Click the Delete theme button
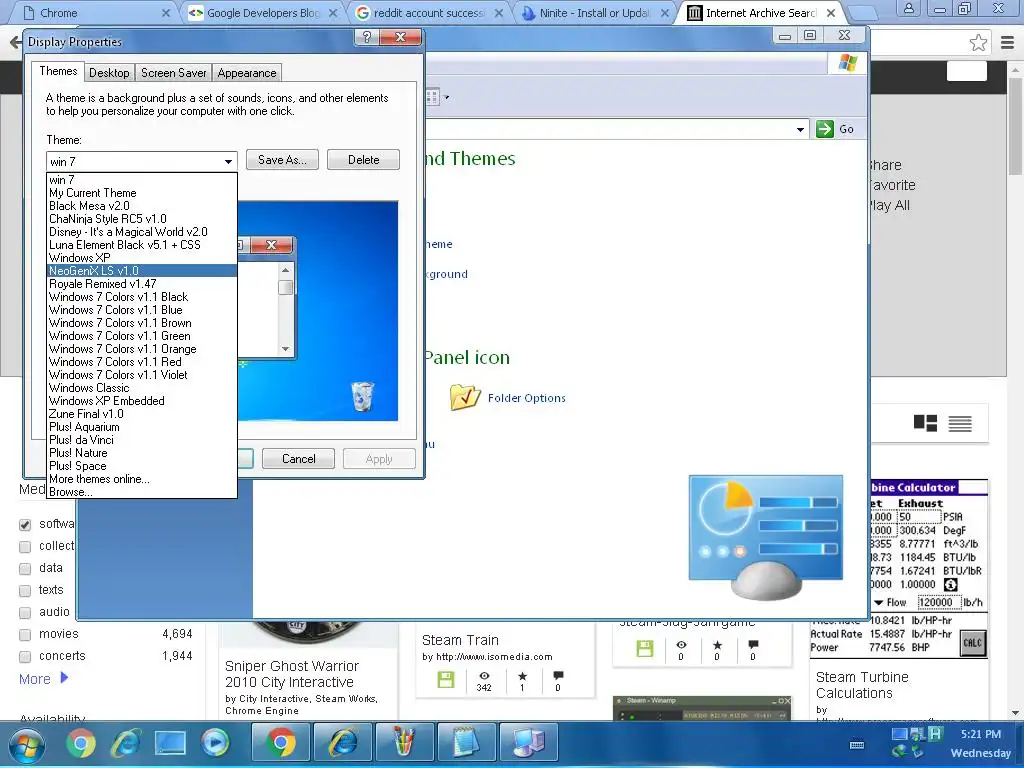The width and height of the screenshot is (1024, 768). coord(363,159)
